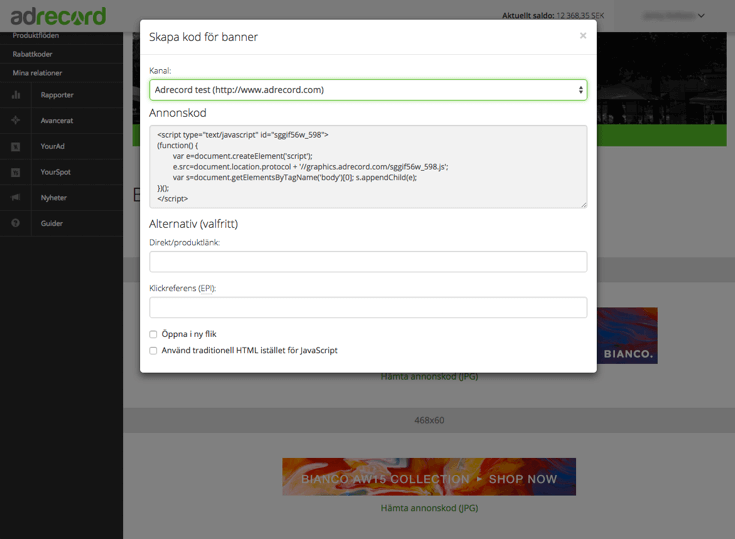Click the Nyheter megaphone icon
Screen dimensions: 735x539
[16, 198]
